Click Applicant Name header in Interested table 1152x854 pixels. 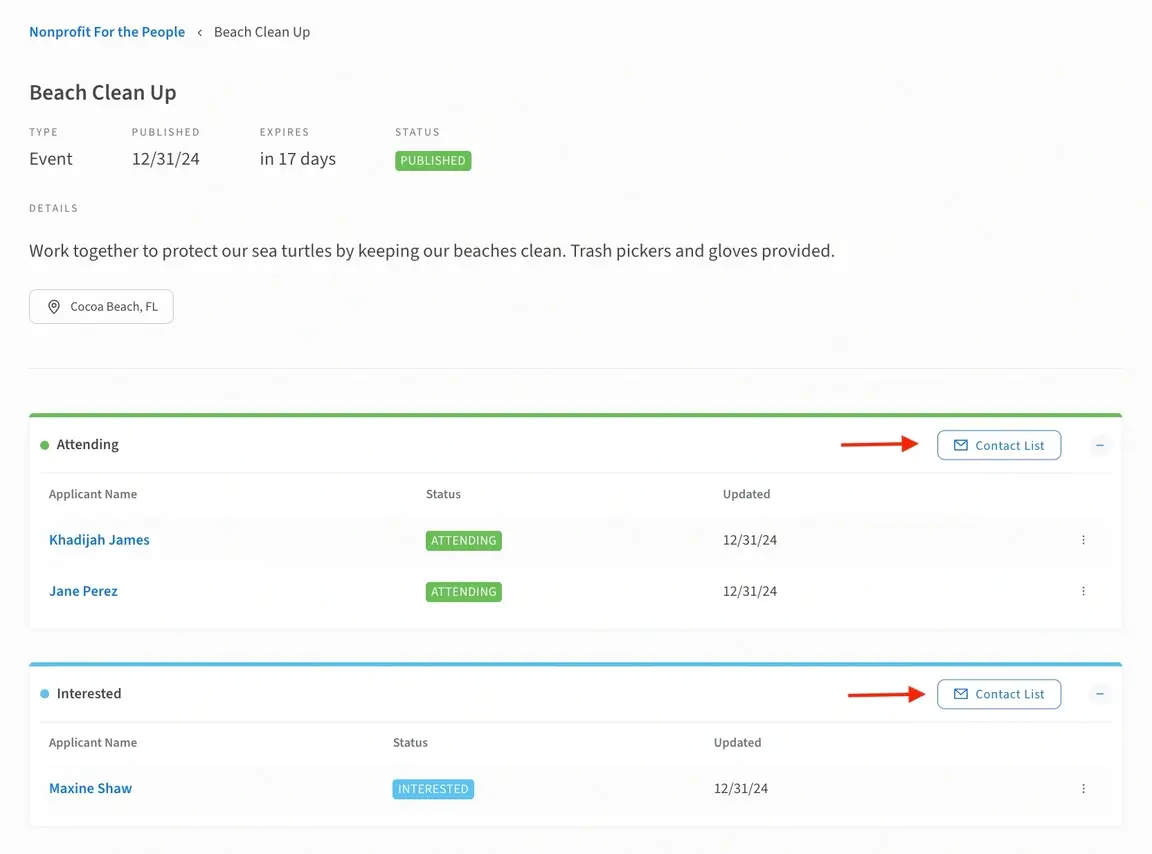tap(93, 743)
